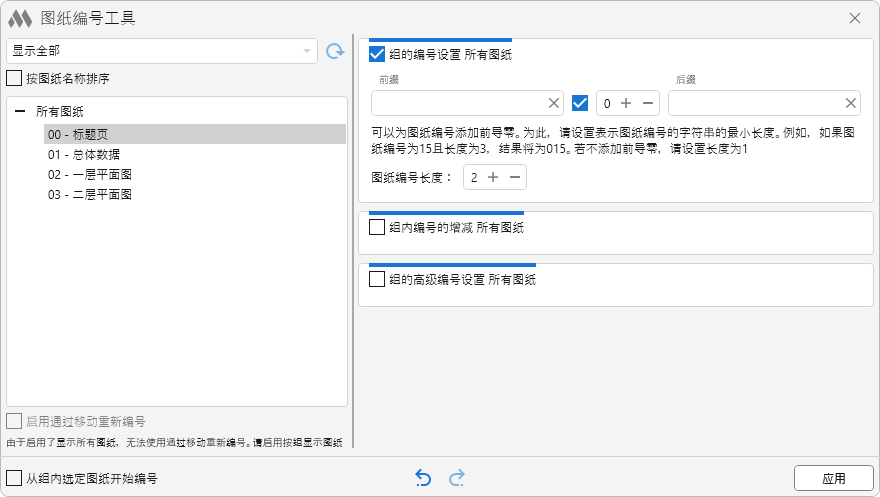Enable 按图纸名称排序 checkbox
The height and width of the screenshot is (497, 880).
[14, 77]
